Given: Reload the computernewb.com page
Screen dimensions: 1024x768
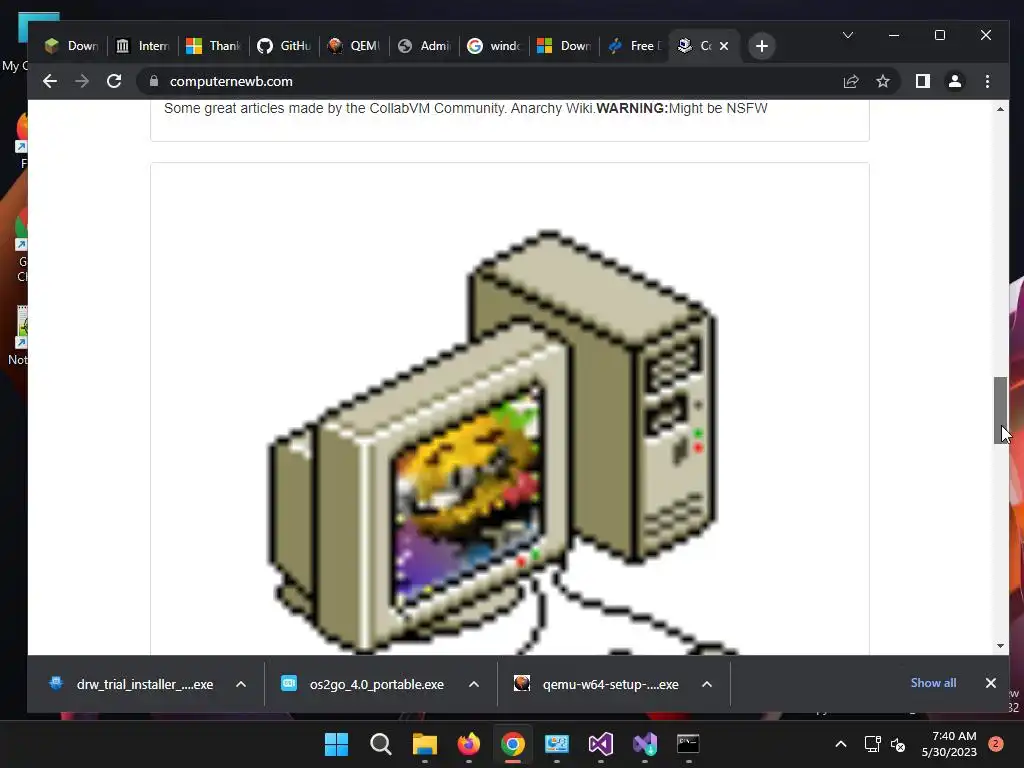Looking at the screenshot, I should pyautogui.click(x=114, y=81).
